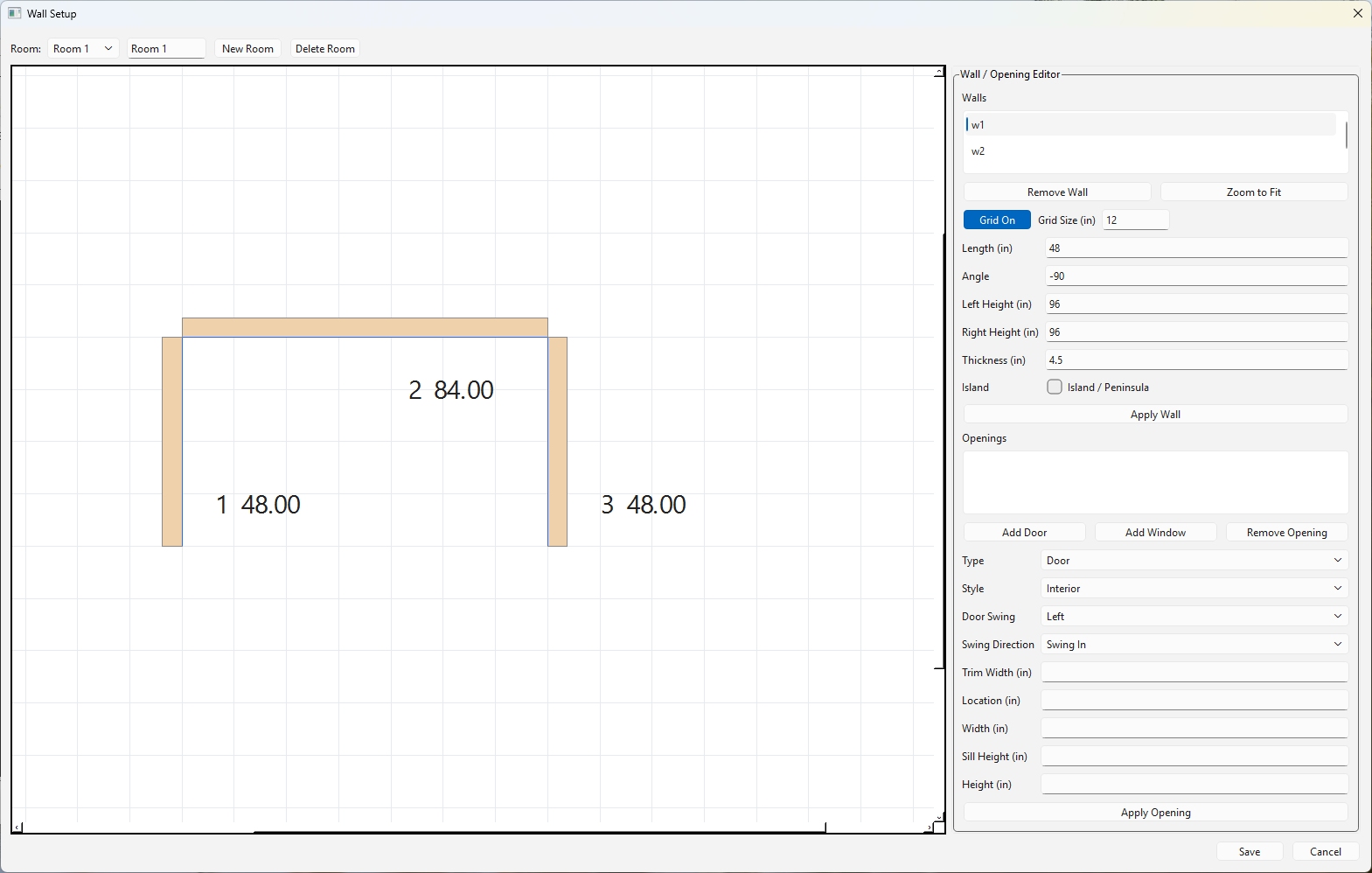
Task: Click the Apply Wall button
Action: [x=1155, y=415]
